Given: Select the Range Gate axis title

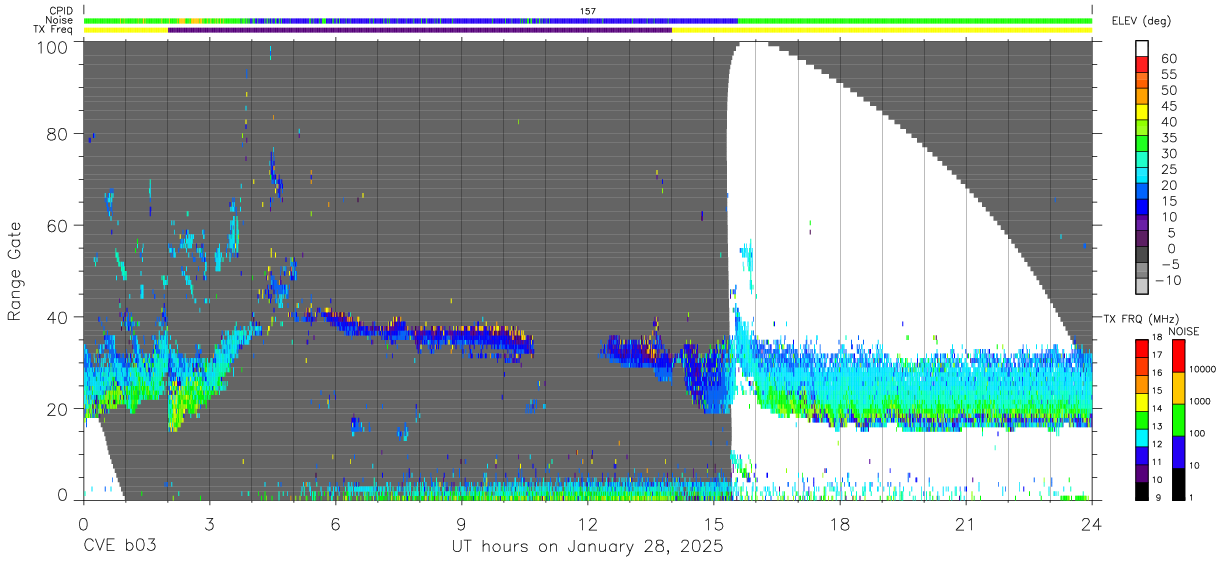Looking at the screenshot, I should pyautogui.click(x=15, y=272).
